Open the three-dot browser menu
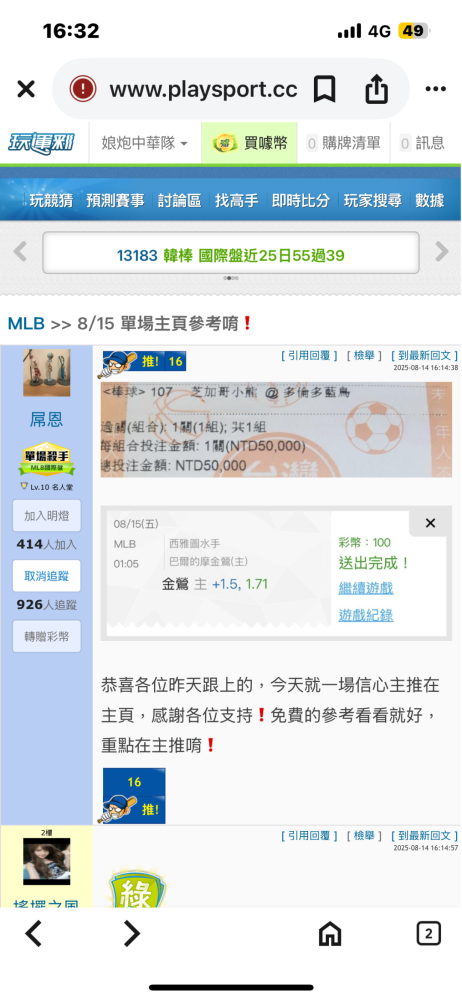 pyautogui.click(x=436, y=89)
